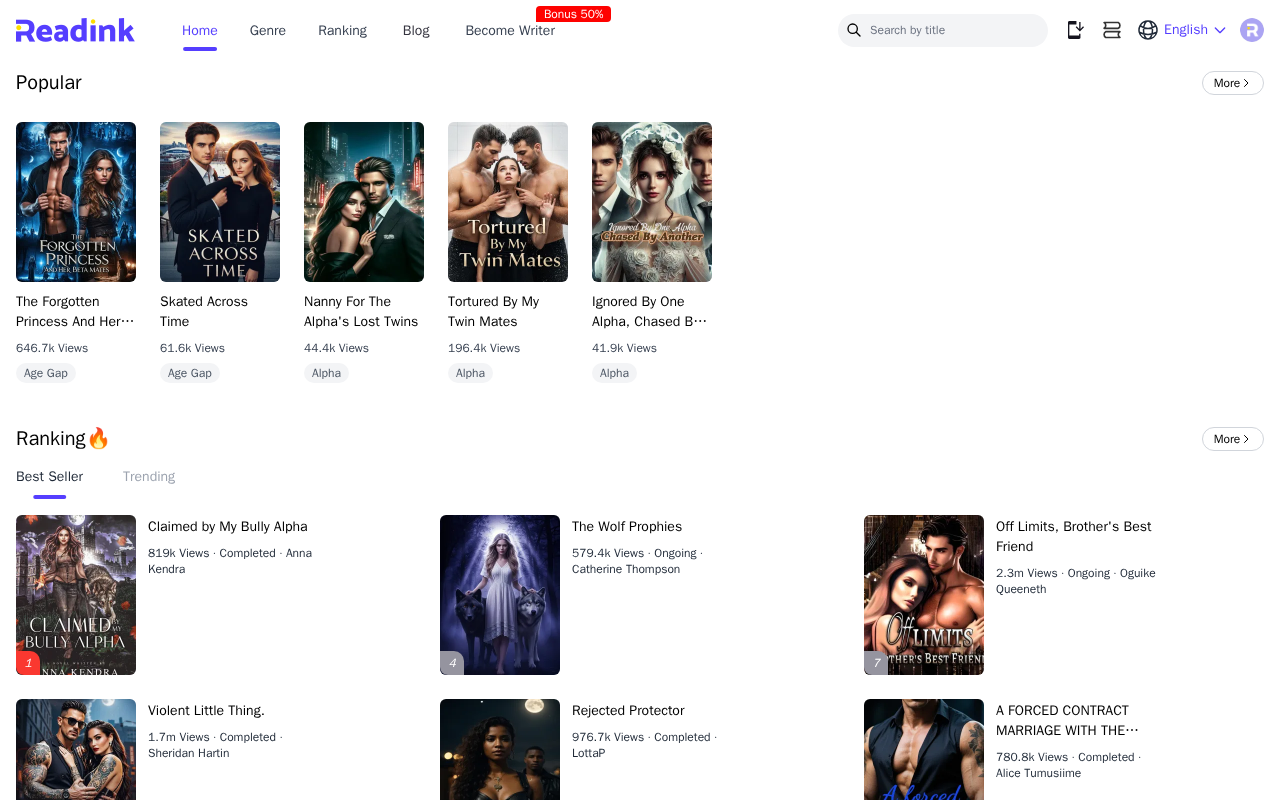Open the Home tab
This screenshot has width=1280, height=800.
pos(200,30)
